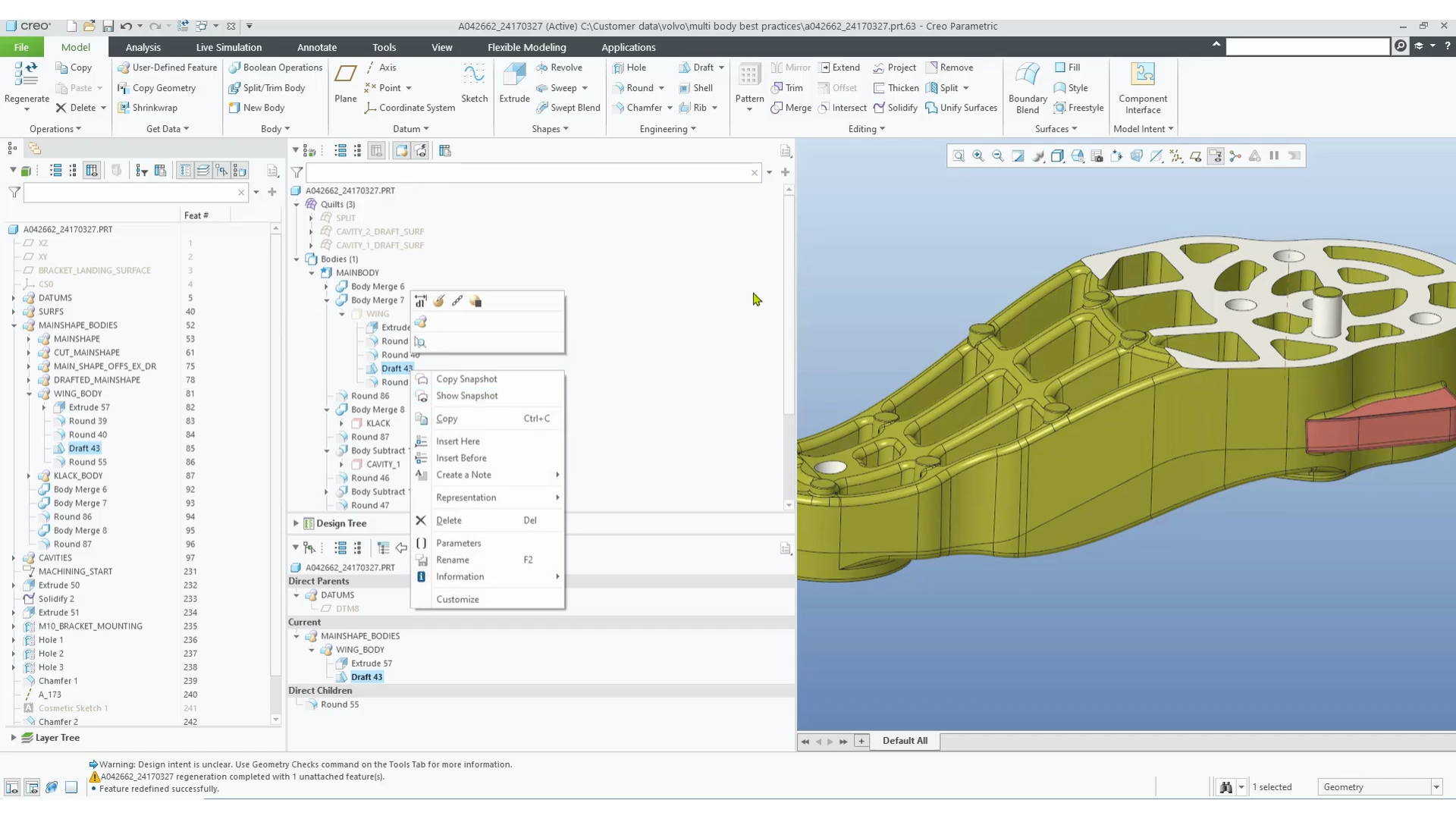
Task: Open the Representation submenu
Action: tap(488, 497)
